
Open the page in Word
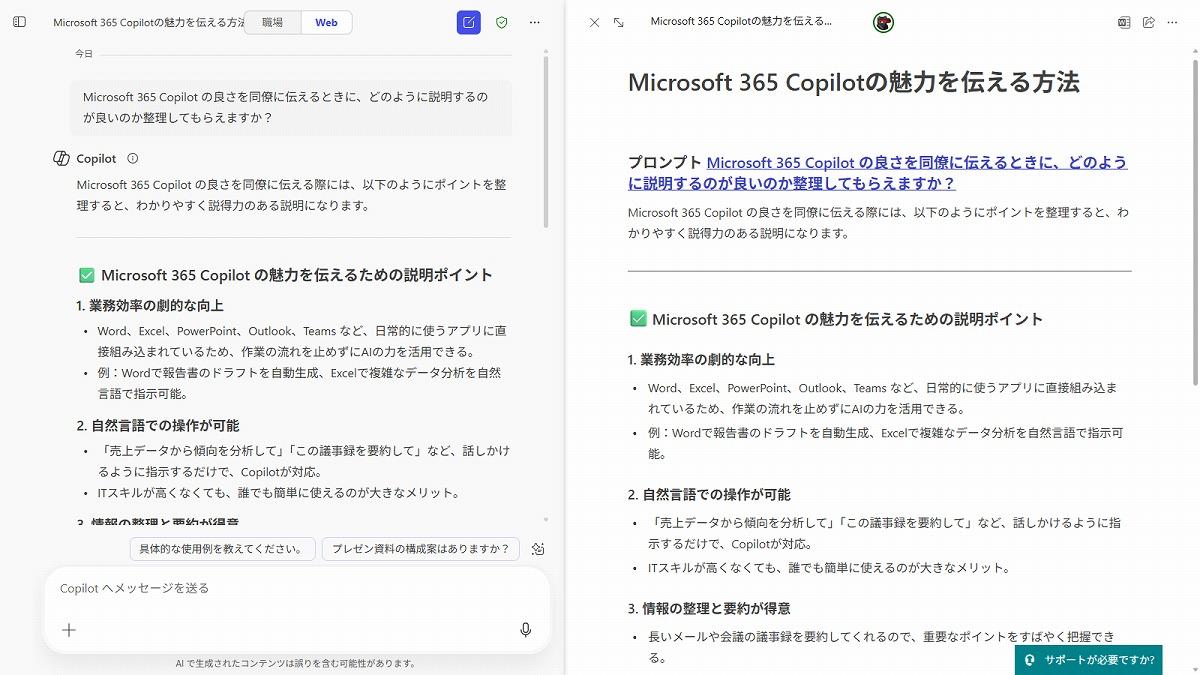coord(1124,22)
